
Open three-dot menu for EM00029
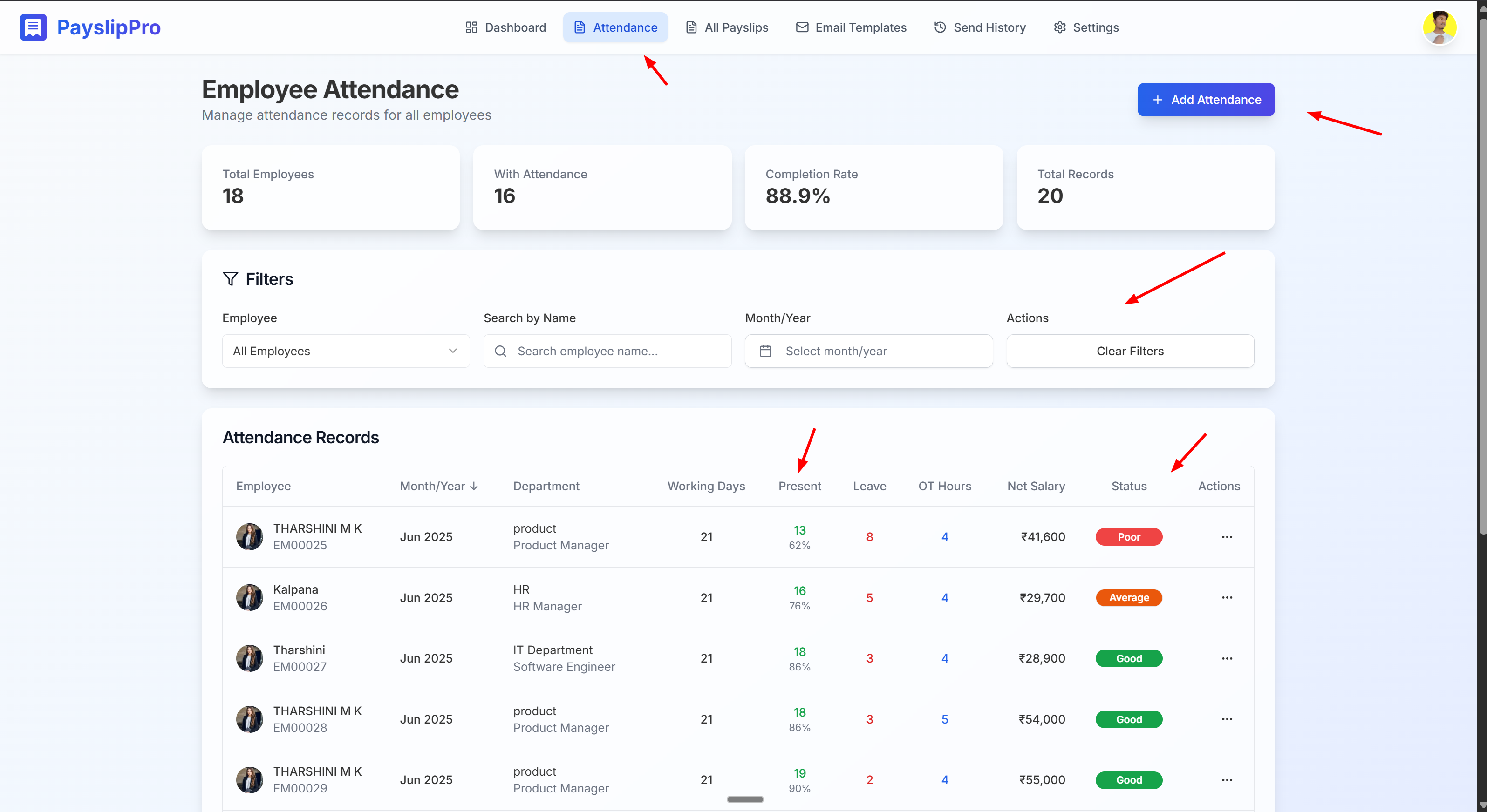(x=1227, y=780)
